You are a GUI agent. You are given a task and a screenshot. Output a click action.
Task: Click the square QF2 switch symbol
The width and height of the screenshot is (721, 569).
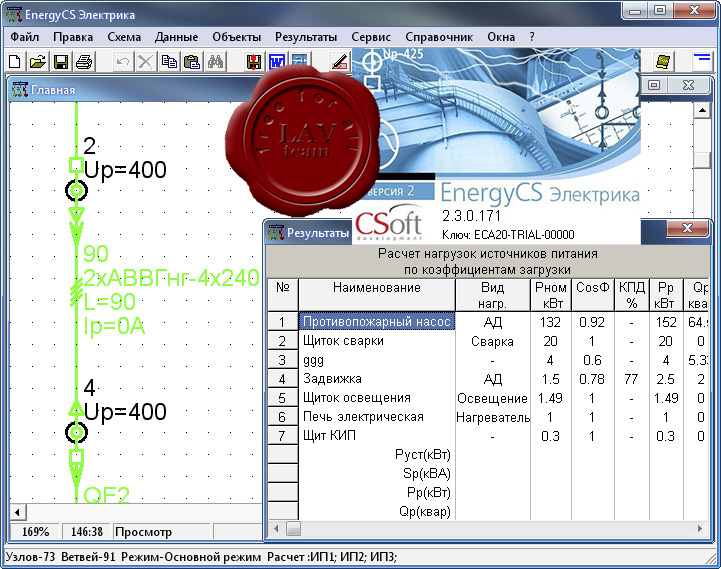click(76, 457)
